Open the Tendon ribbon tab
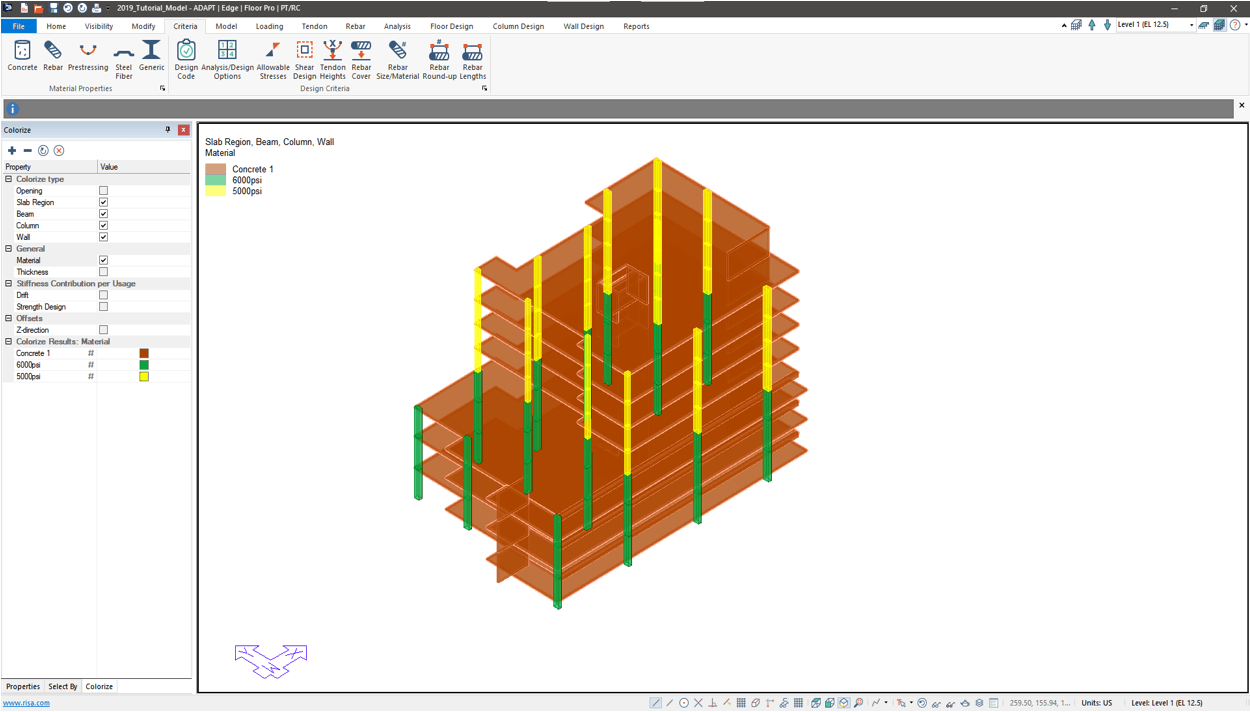Viewport: 1250px width, 712px height. [314, 27]
